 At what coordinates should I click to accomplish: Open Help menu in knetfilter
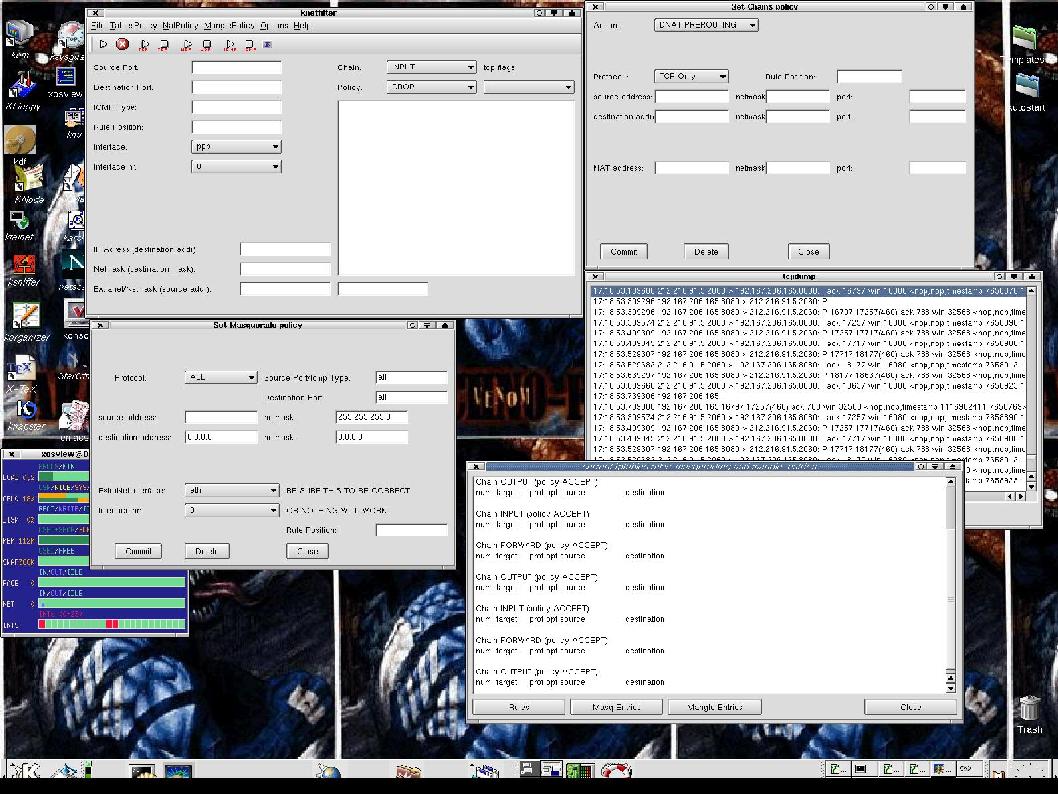click(301, 26)
